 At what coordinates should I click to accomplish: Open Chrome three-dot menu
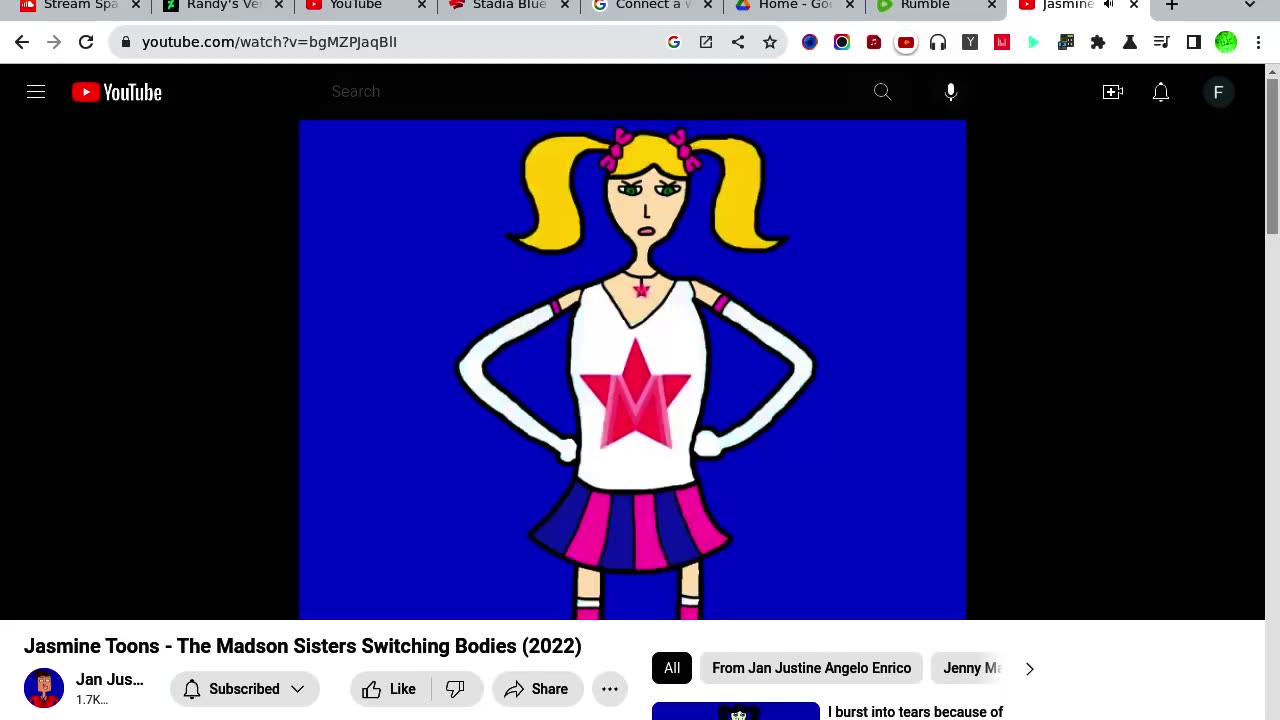(x=1258, y=42)
